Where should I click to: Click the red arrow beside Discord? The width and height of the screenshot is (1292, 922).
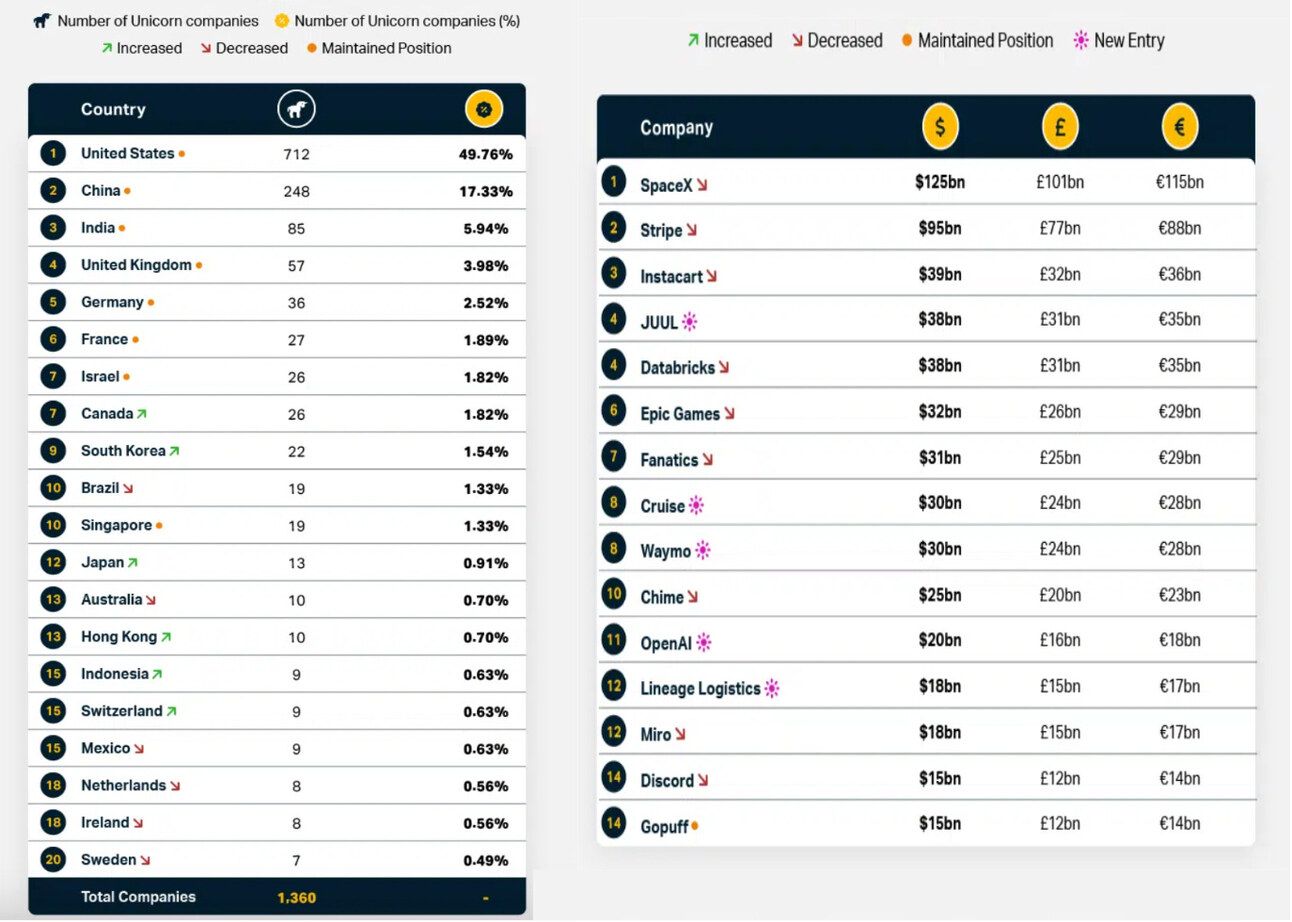[703, 781]
